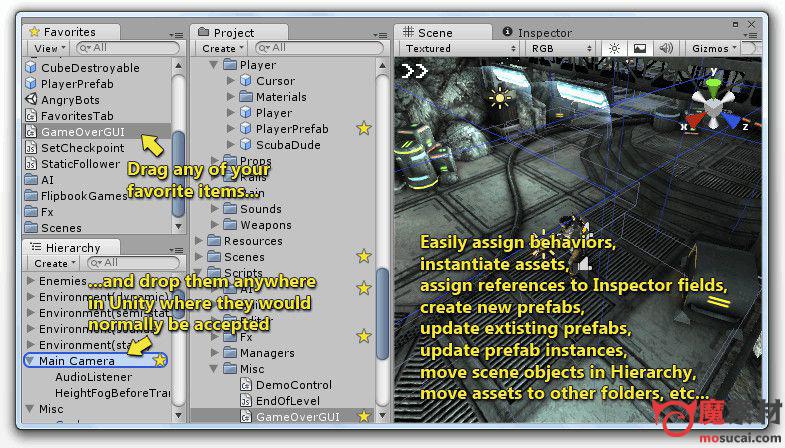785x448 pixels.
Task: Click the FavoritesTab C# script icon
Action: [x=31, y=116]
